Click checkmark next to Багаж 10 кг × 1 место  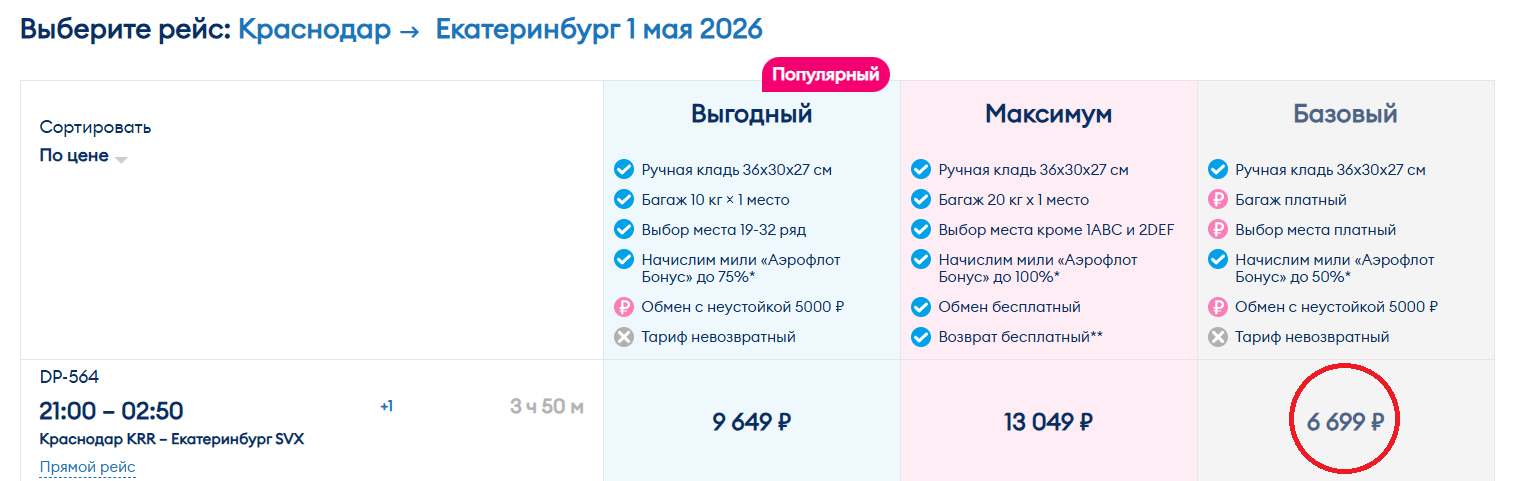pos(624,200)
